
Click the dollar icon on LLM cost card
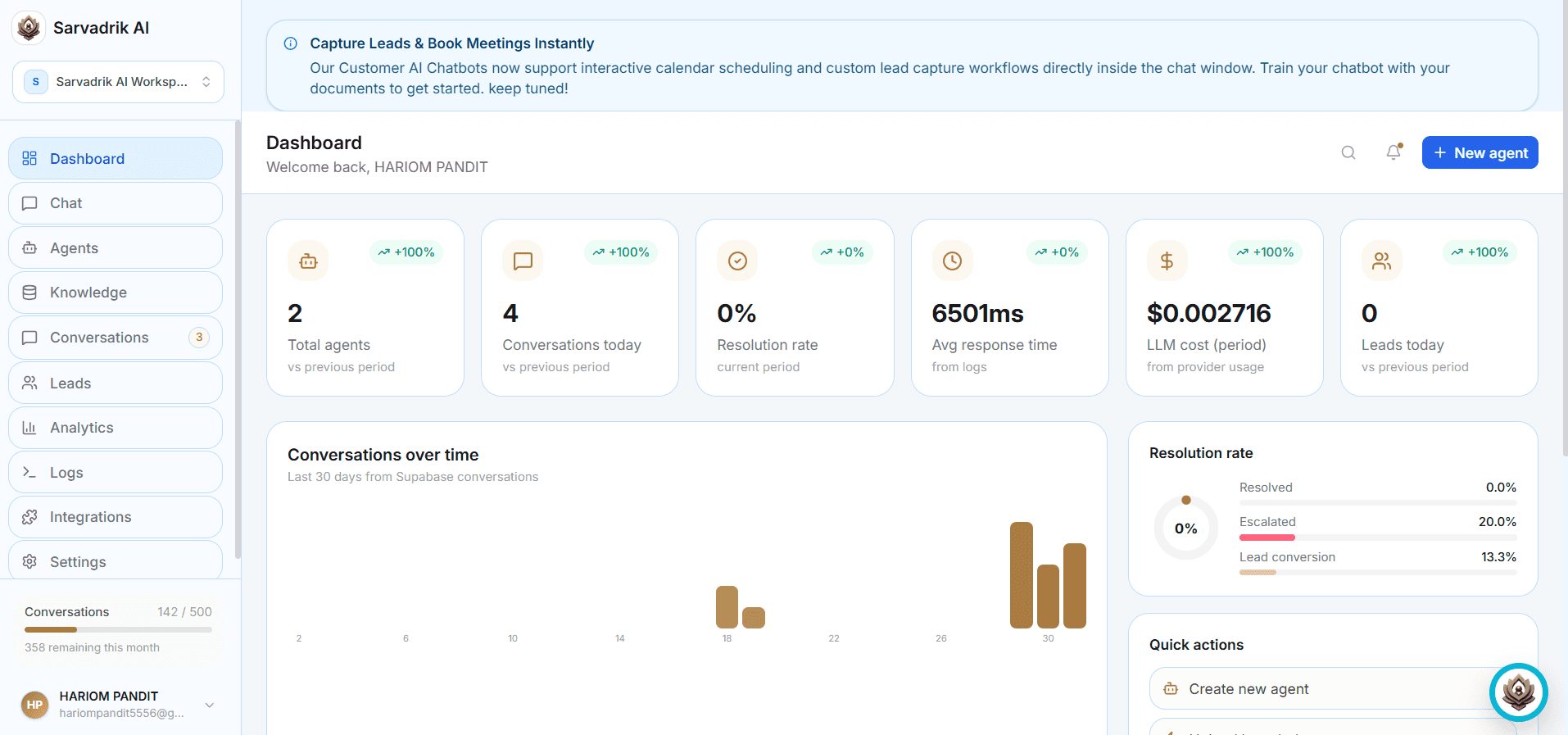click(x=1167, y=261)
